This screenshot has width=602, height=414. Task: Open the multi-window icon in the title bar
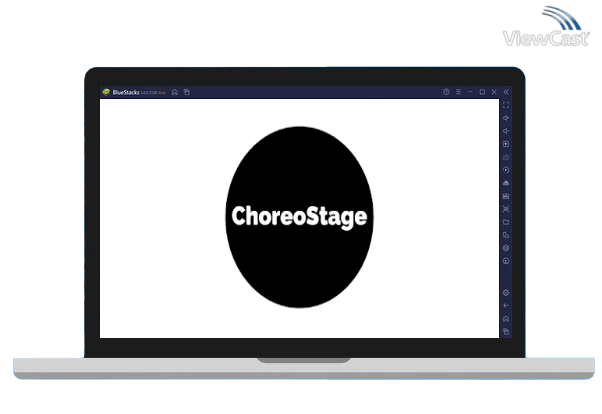point(187,92)
